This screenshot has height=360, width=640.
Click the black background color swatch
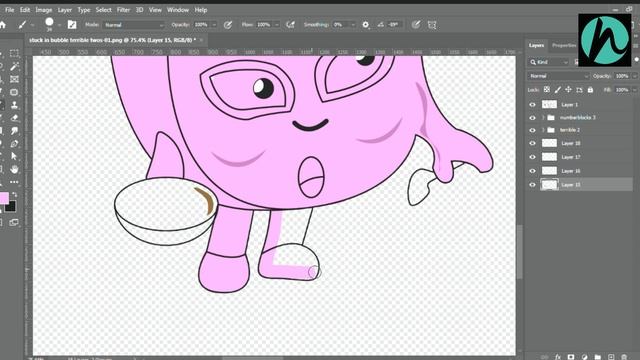pyautogui.click(x=11, y=207)
